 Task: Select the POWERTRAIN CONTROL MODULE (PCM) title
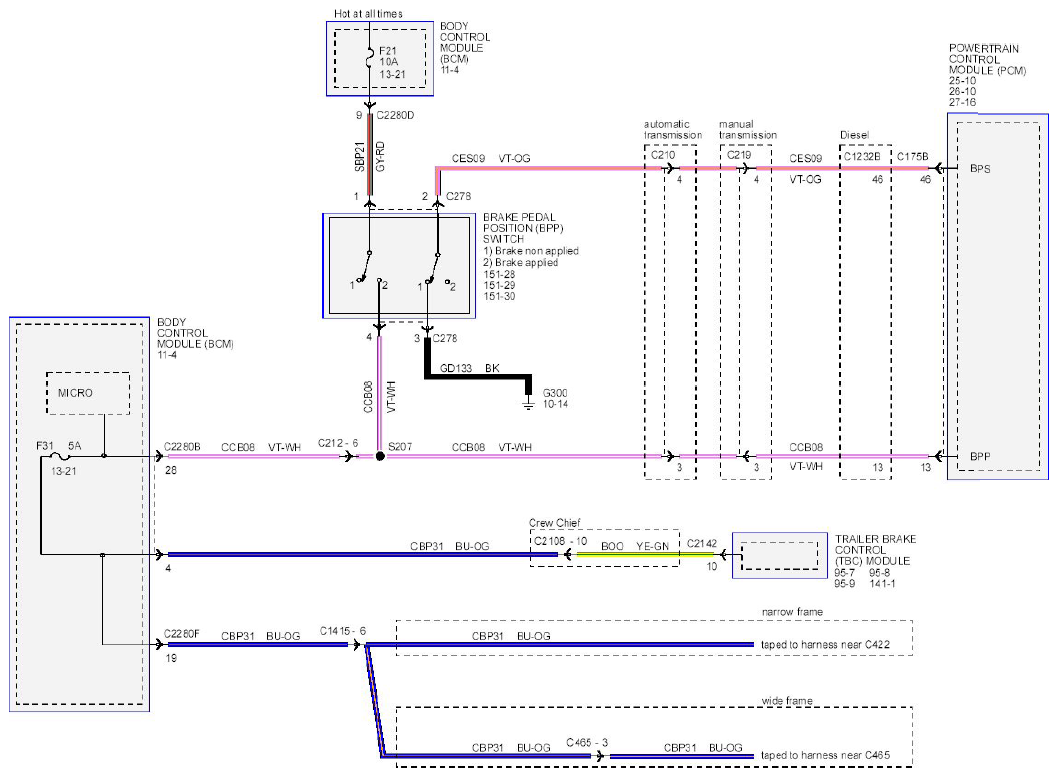click(x=987, y=59)
